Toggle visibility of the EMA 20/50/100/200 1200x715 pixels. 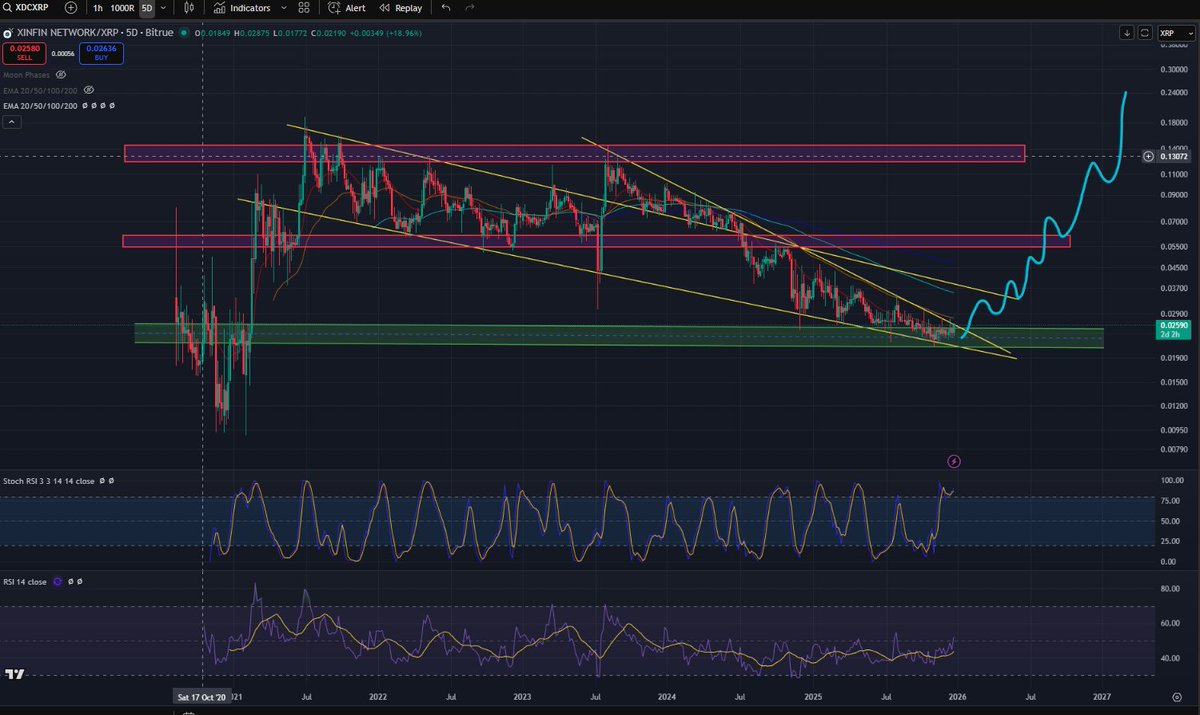[x=89, y=89]
